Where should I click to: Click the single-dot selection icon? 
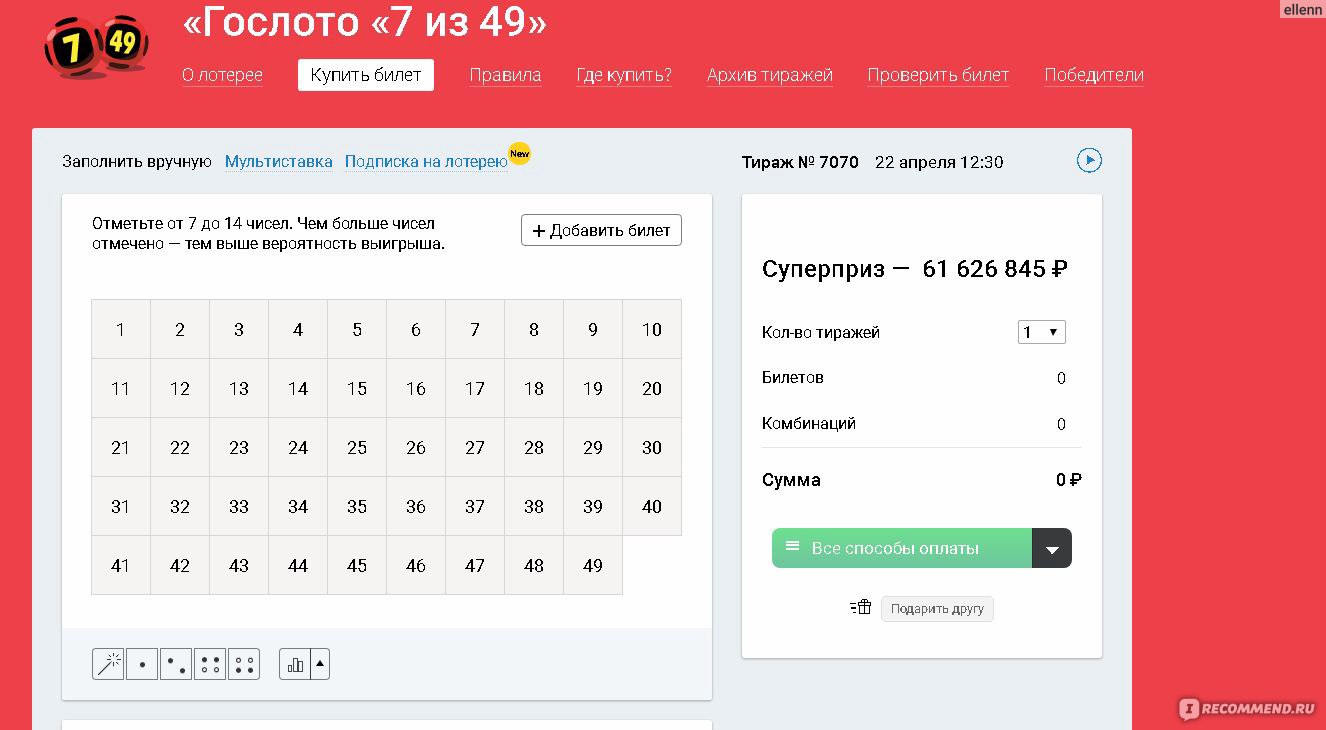pyautogui.click(x=142, y=664)
